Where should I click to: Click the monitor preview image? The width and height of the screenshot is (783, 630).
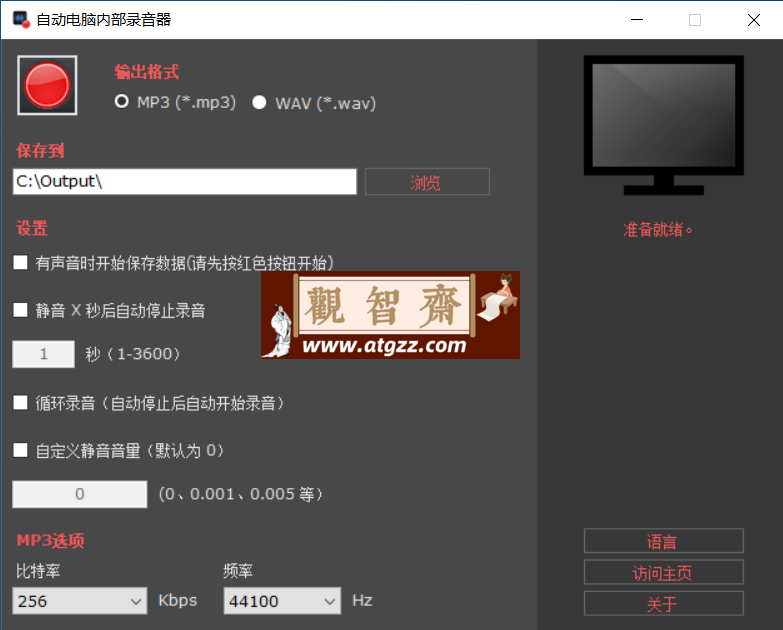pos(664,125)
